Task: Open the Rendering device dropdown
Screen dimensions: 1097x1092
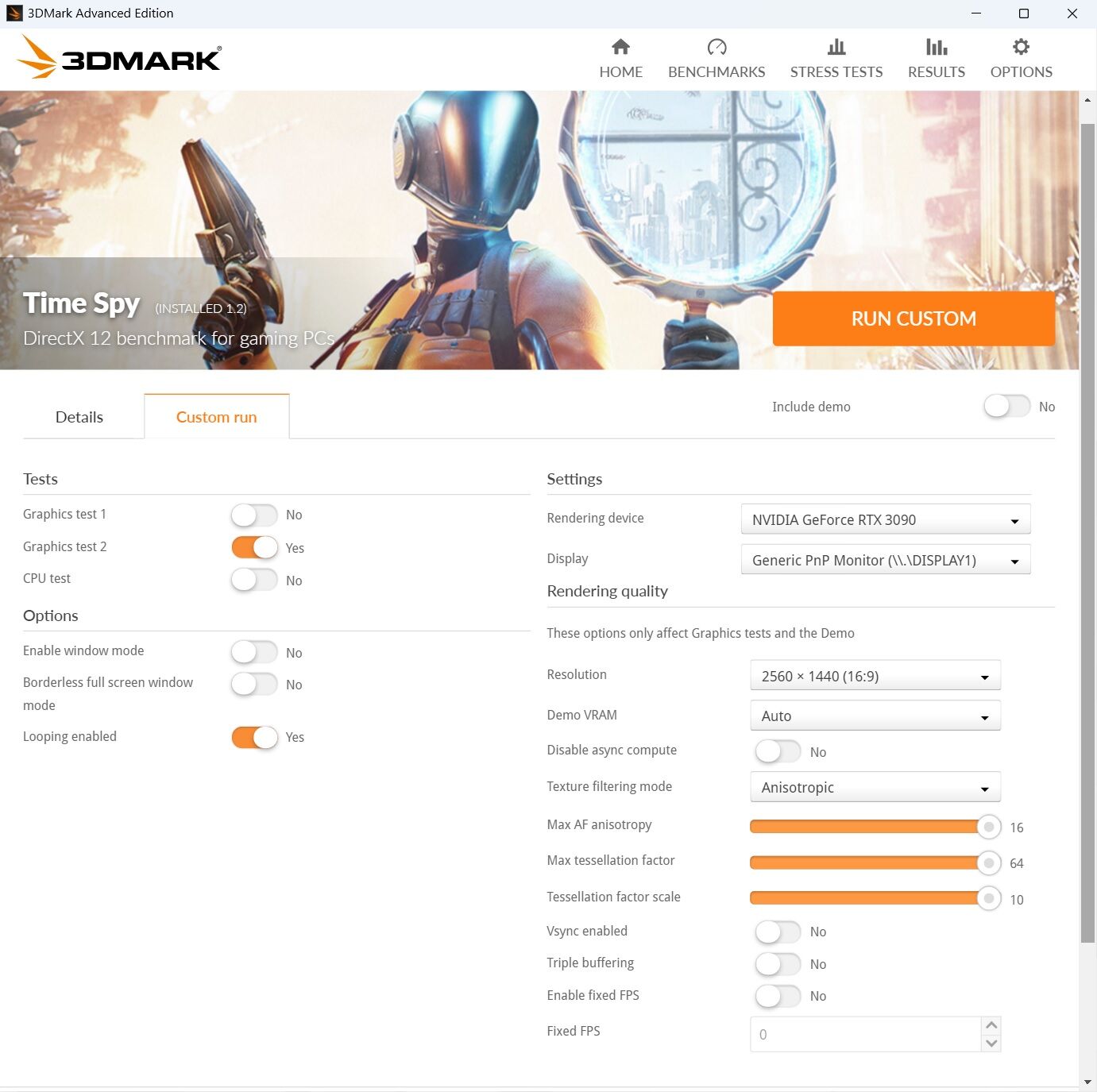Action: [886, 519]
